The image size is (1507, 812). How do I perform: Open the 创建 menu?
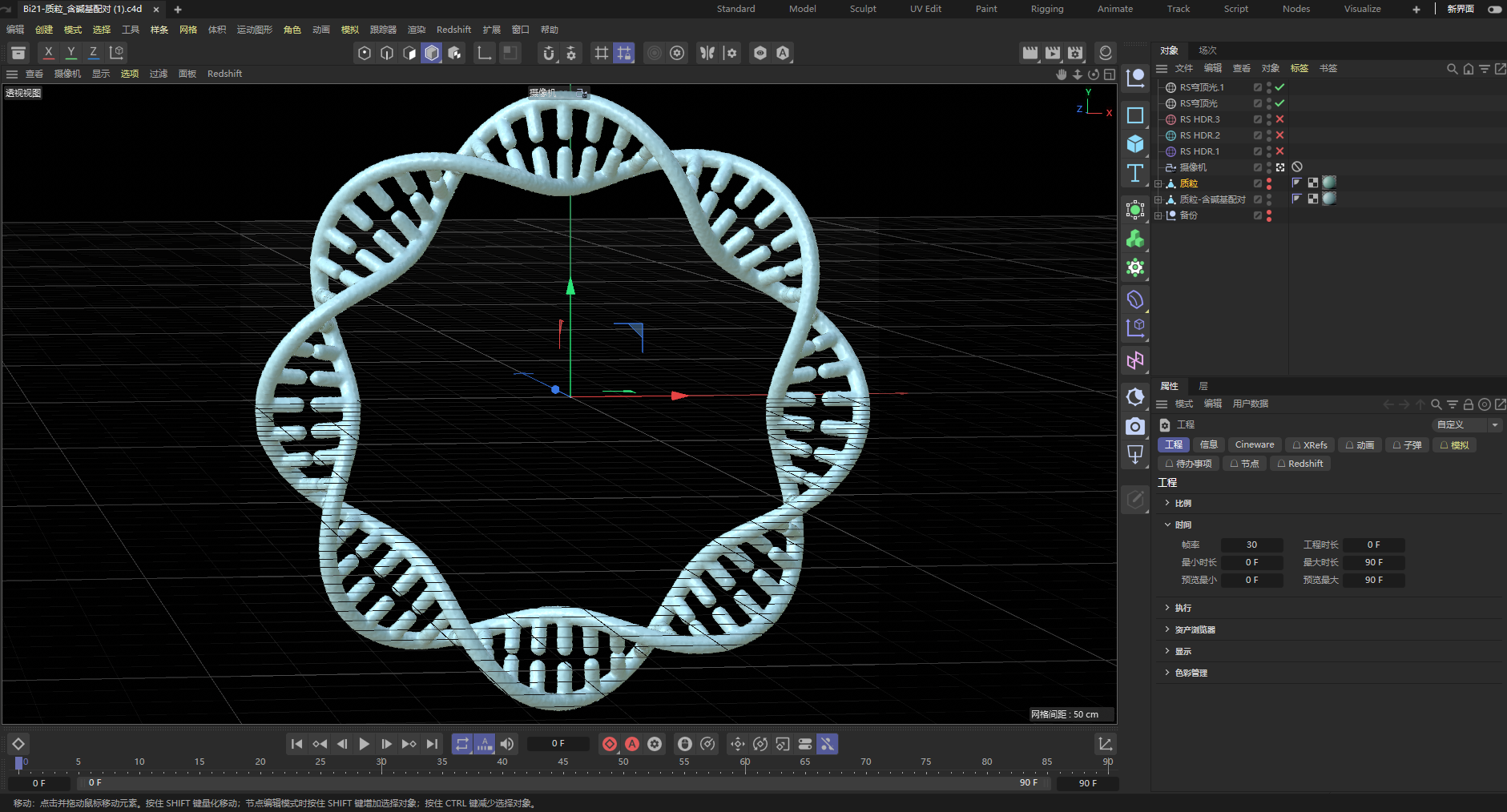pyautogui.click(x=44, y=30)
